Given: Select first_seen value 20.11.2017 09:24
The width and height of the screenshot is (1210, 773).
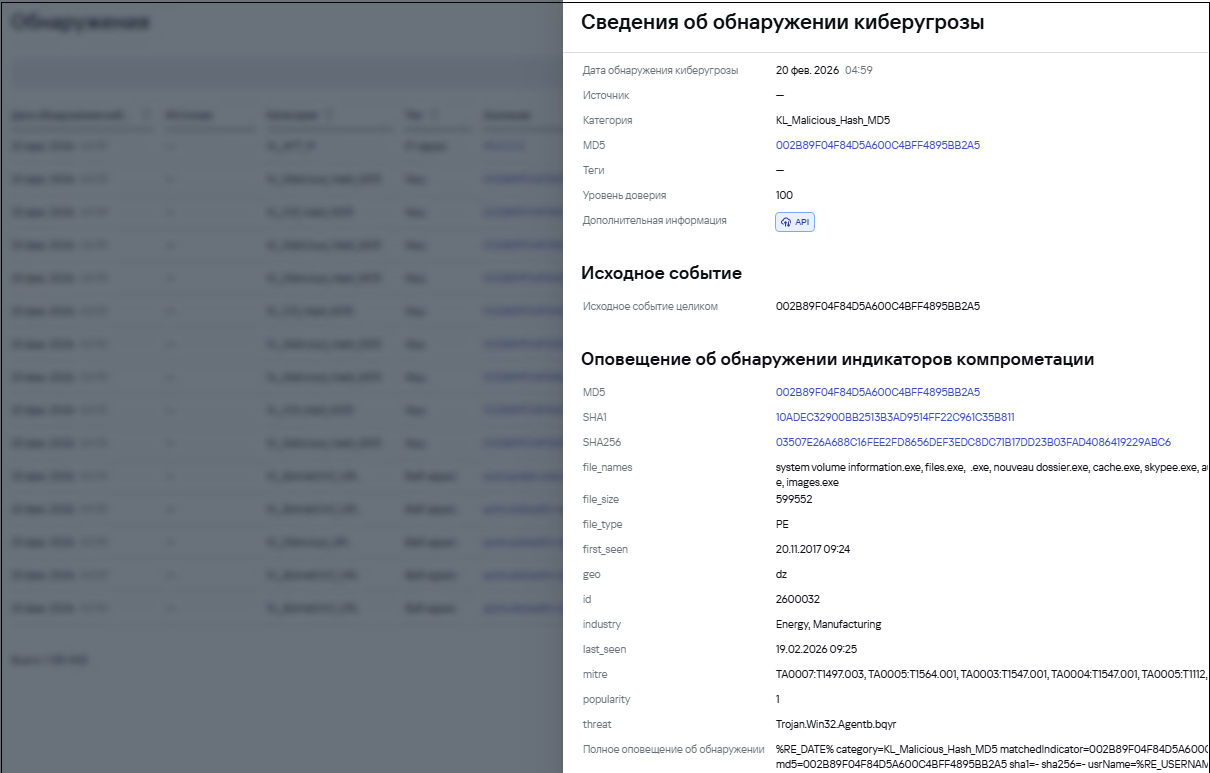Looking at the screenshot, I should [813, 549].
